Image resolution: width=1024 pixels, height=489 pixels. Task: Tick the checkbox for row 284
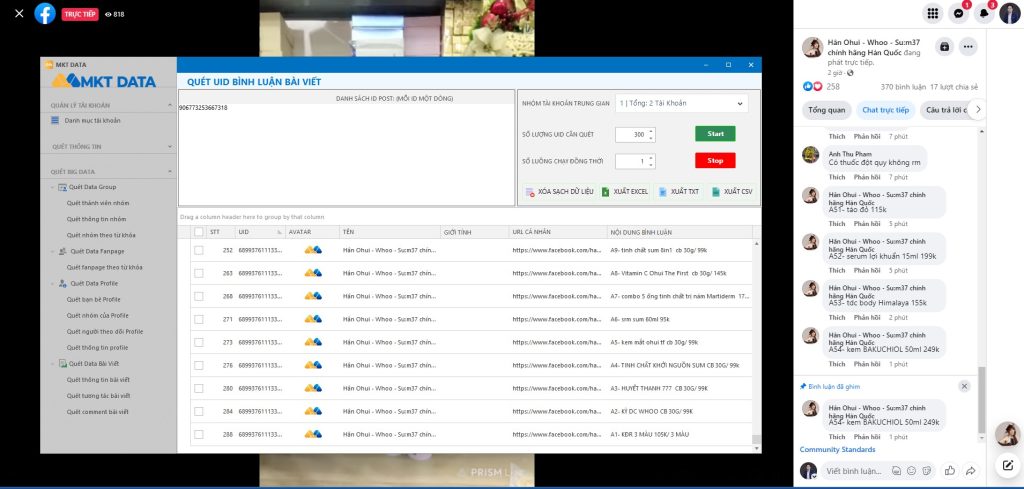tap(199, 411)
